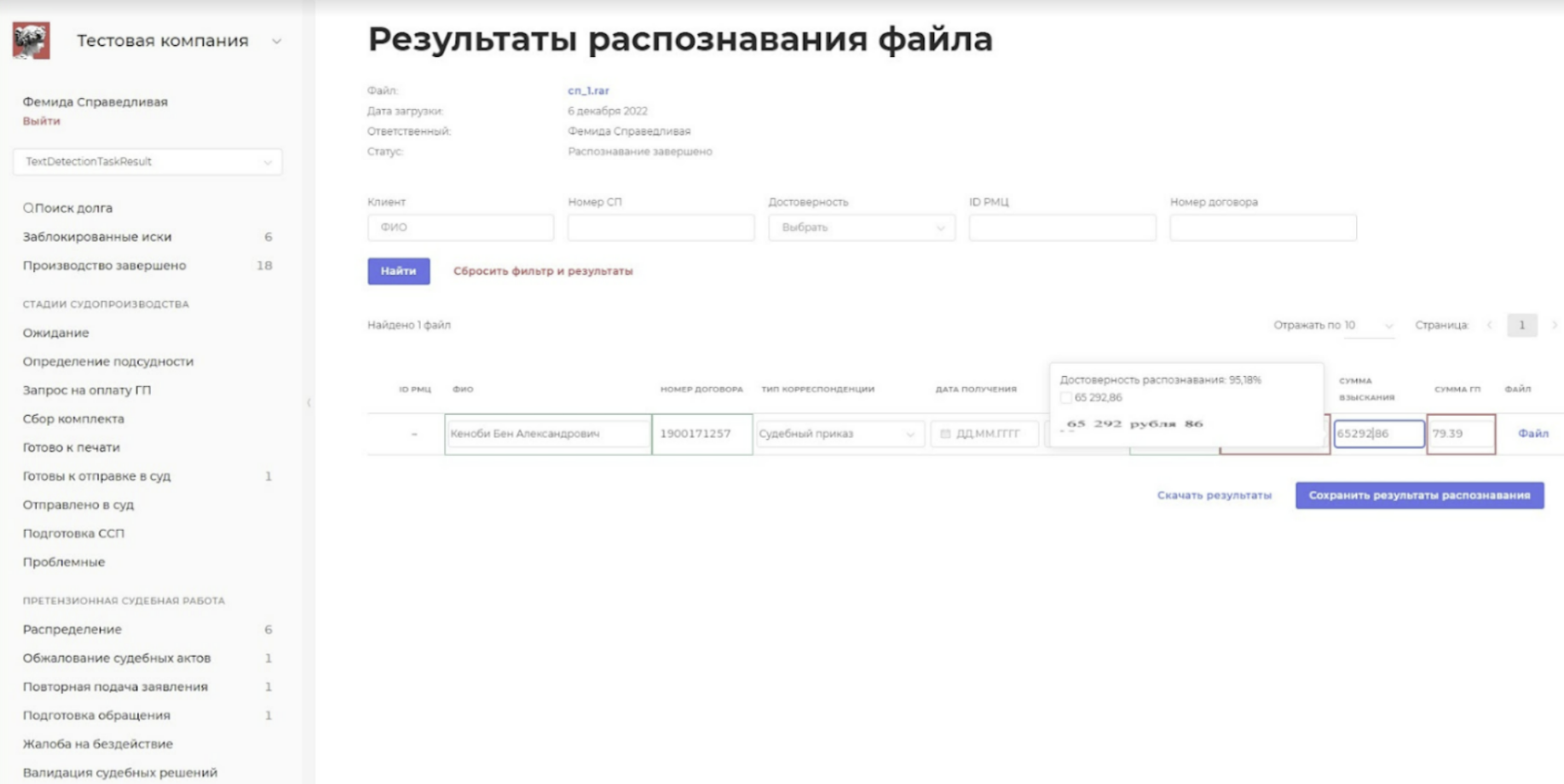Go to the next results page arrow
The image size is (1564, 784).
pos(1554,325)
